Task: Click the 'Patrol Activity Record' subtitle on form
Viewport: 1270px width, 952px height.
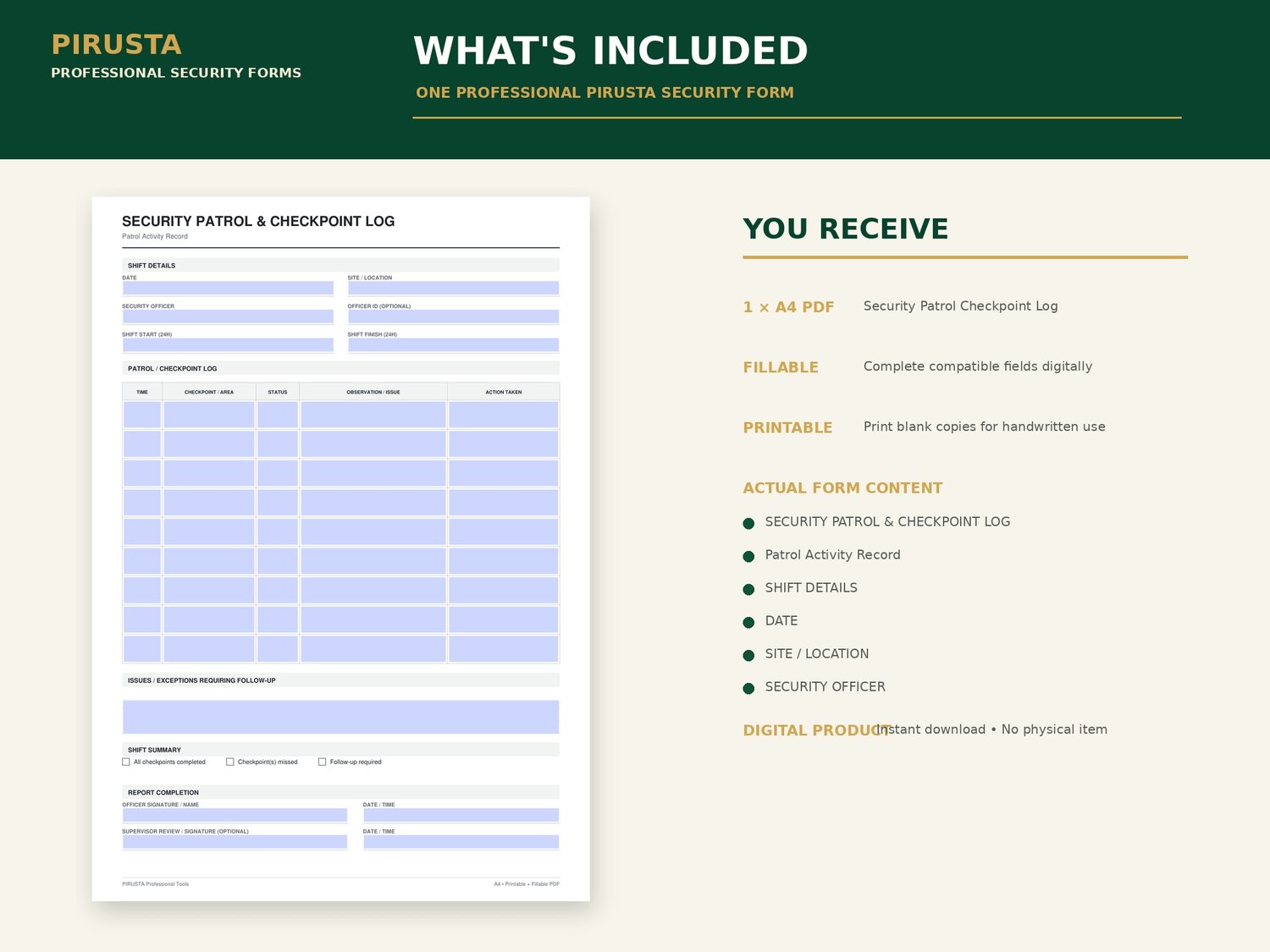Action: point(155,236)
